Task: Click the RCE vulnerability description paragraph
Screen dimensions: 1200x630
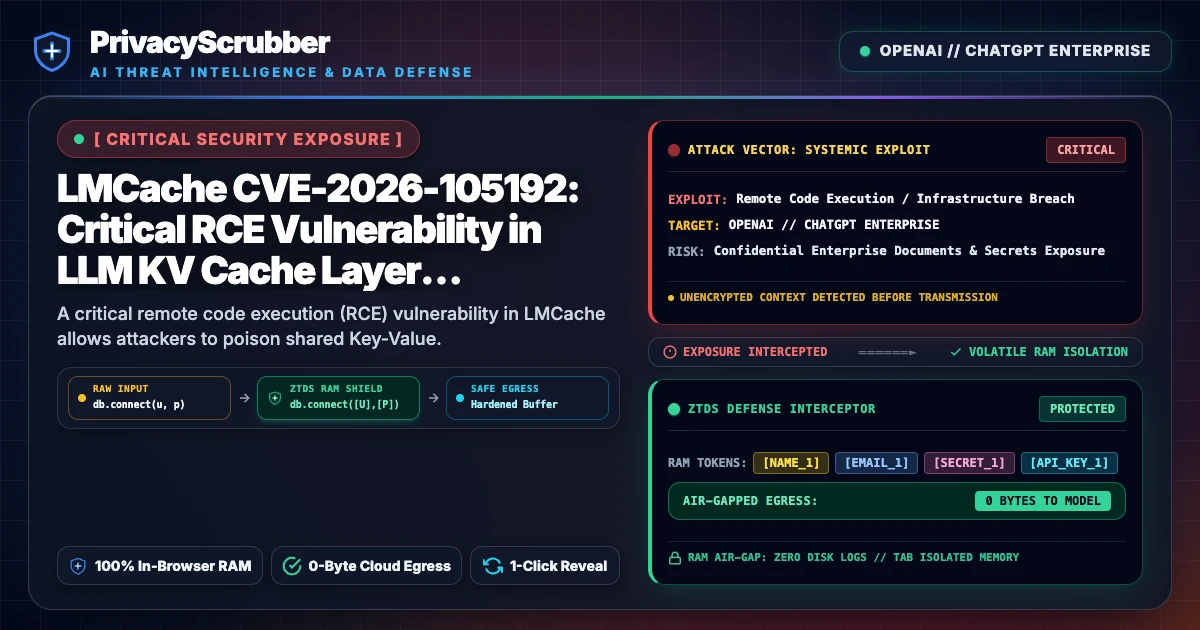Action: pyautogui.click(x=331, y=326)
